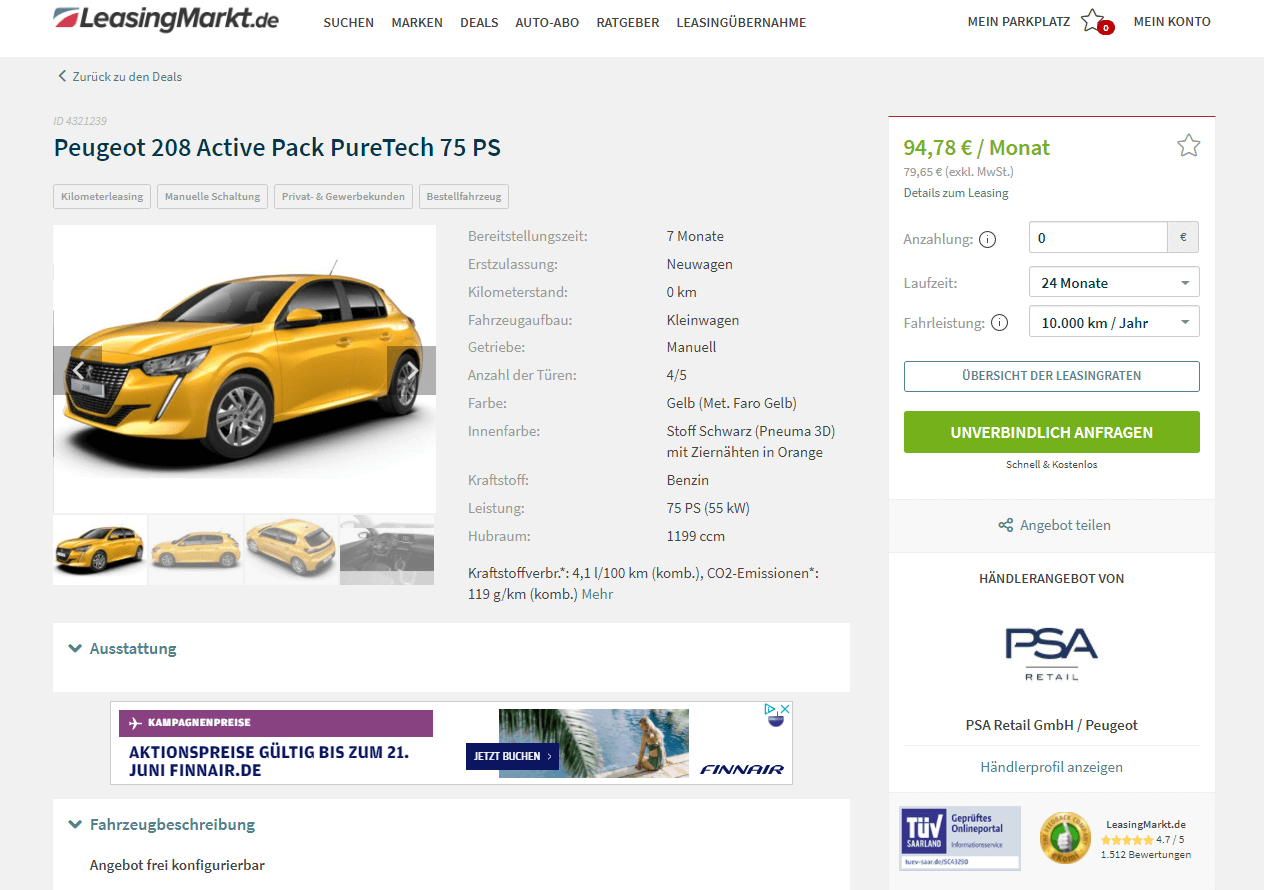Click the main yellow Peugeot 208 image

tap(244, 369)
